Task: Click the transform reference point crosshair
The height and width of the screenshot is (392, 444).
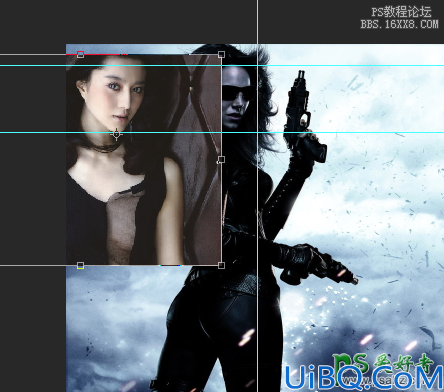Action: [x=116, y=134]
